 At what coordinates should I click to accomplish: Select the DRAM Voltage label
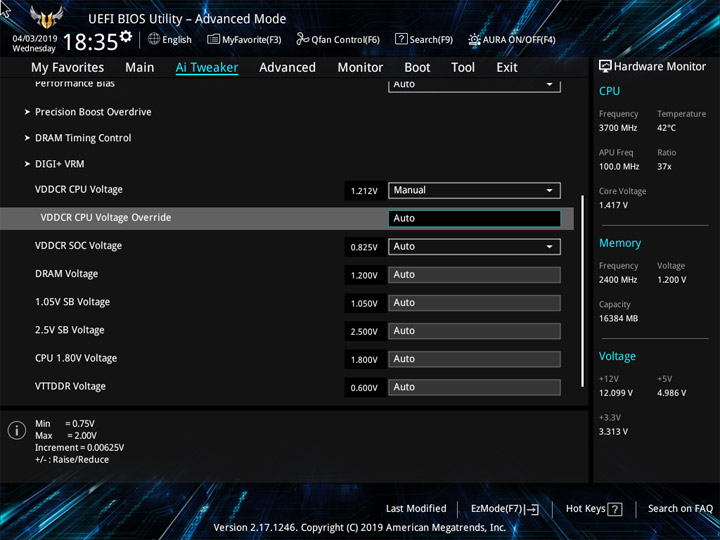pos(67,274)
